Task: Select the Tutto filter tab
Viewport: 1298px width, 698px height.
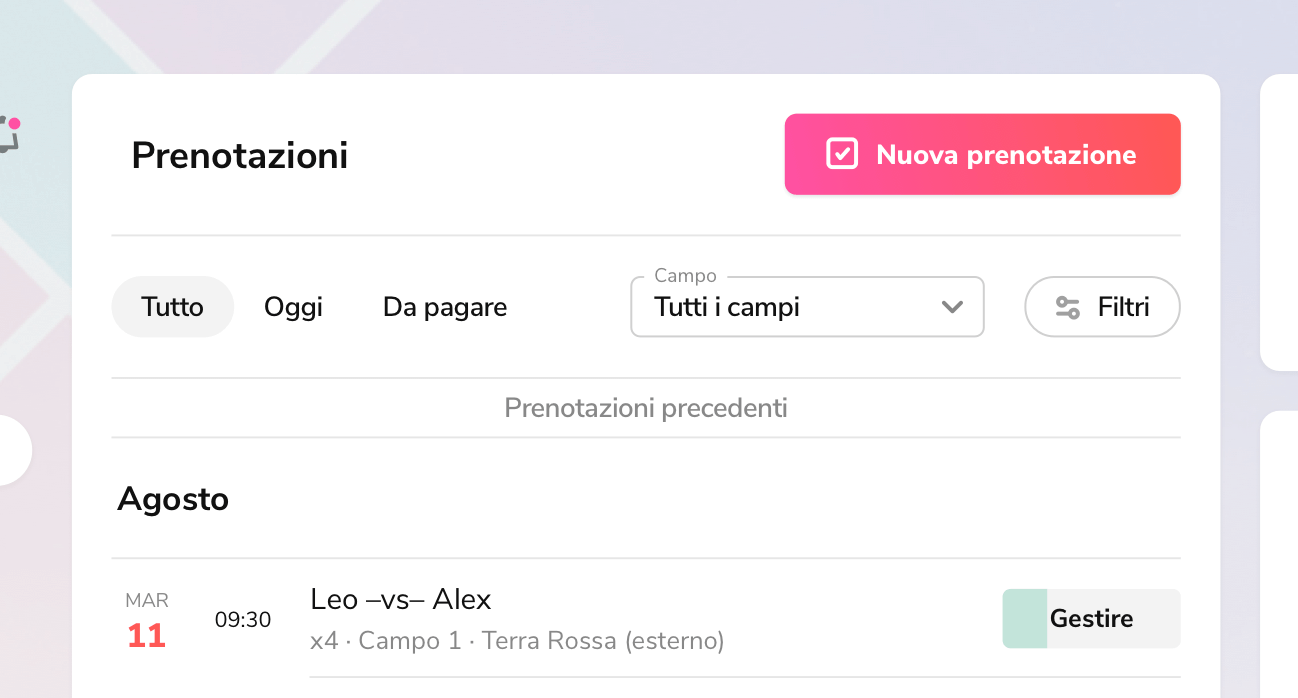Action: [x=172, y=307]
